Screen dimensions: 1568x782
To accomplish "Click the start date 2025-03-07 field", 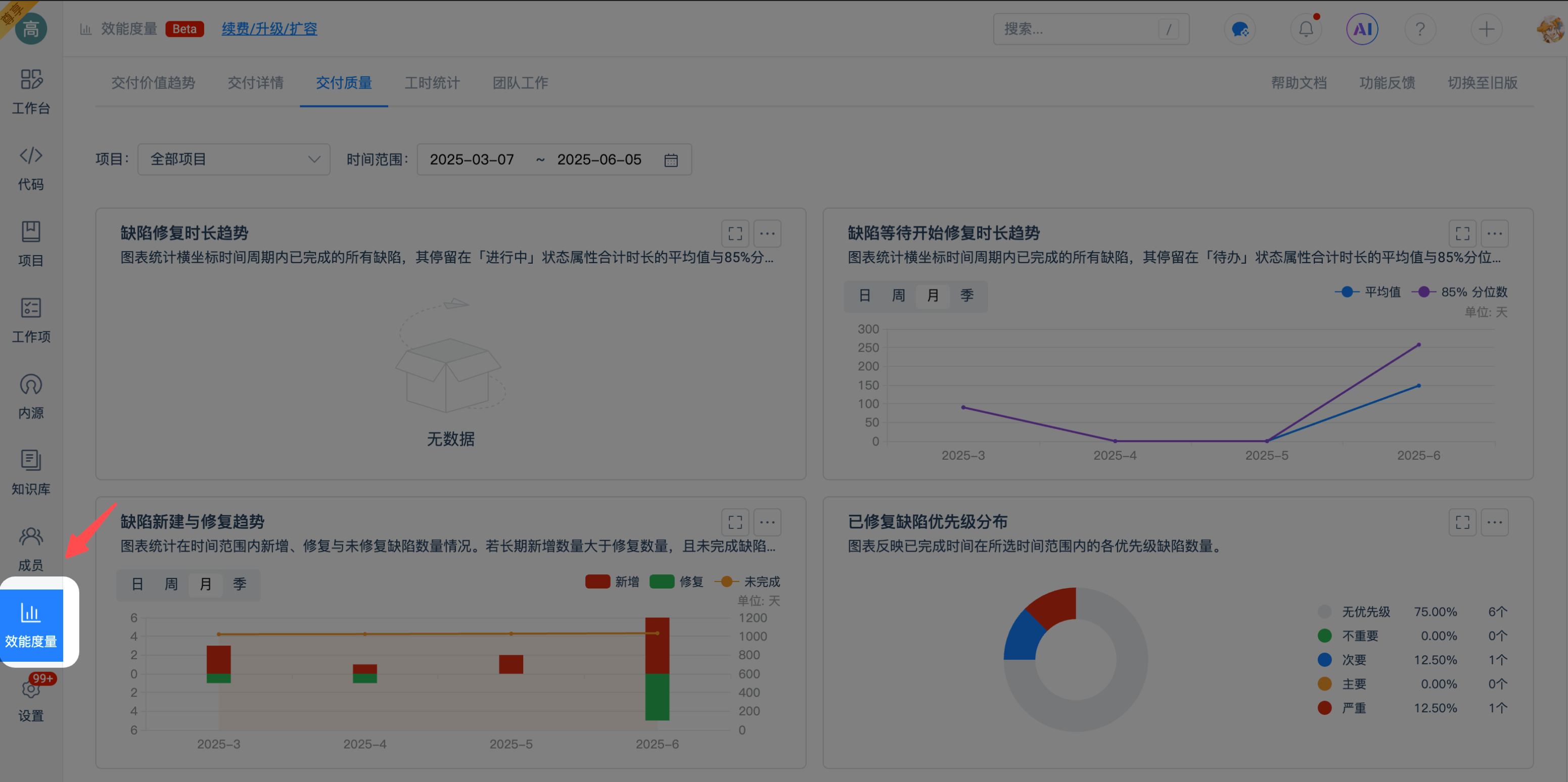I will click(x=472, y=159).
